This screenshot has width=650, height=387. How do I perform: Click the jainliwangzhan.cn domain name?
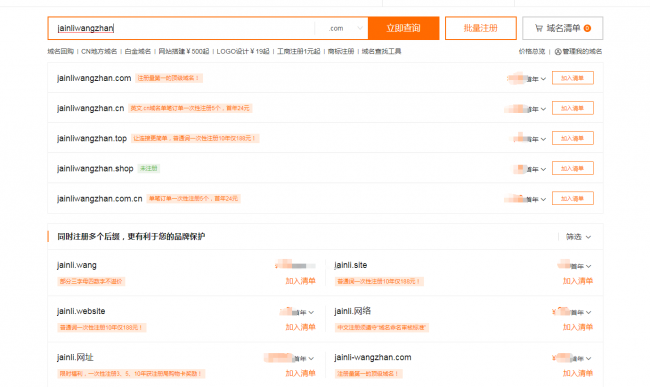[90, 108]
